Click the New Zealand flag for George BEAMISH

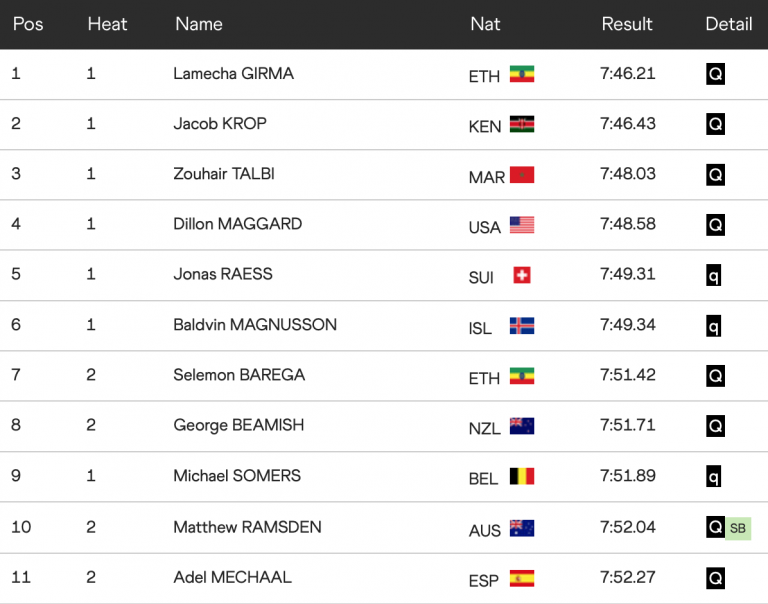(x=521, y=426)
